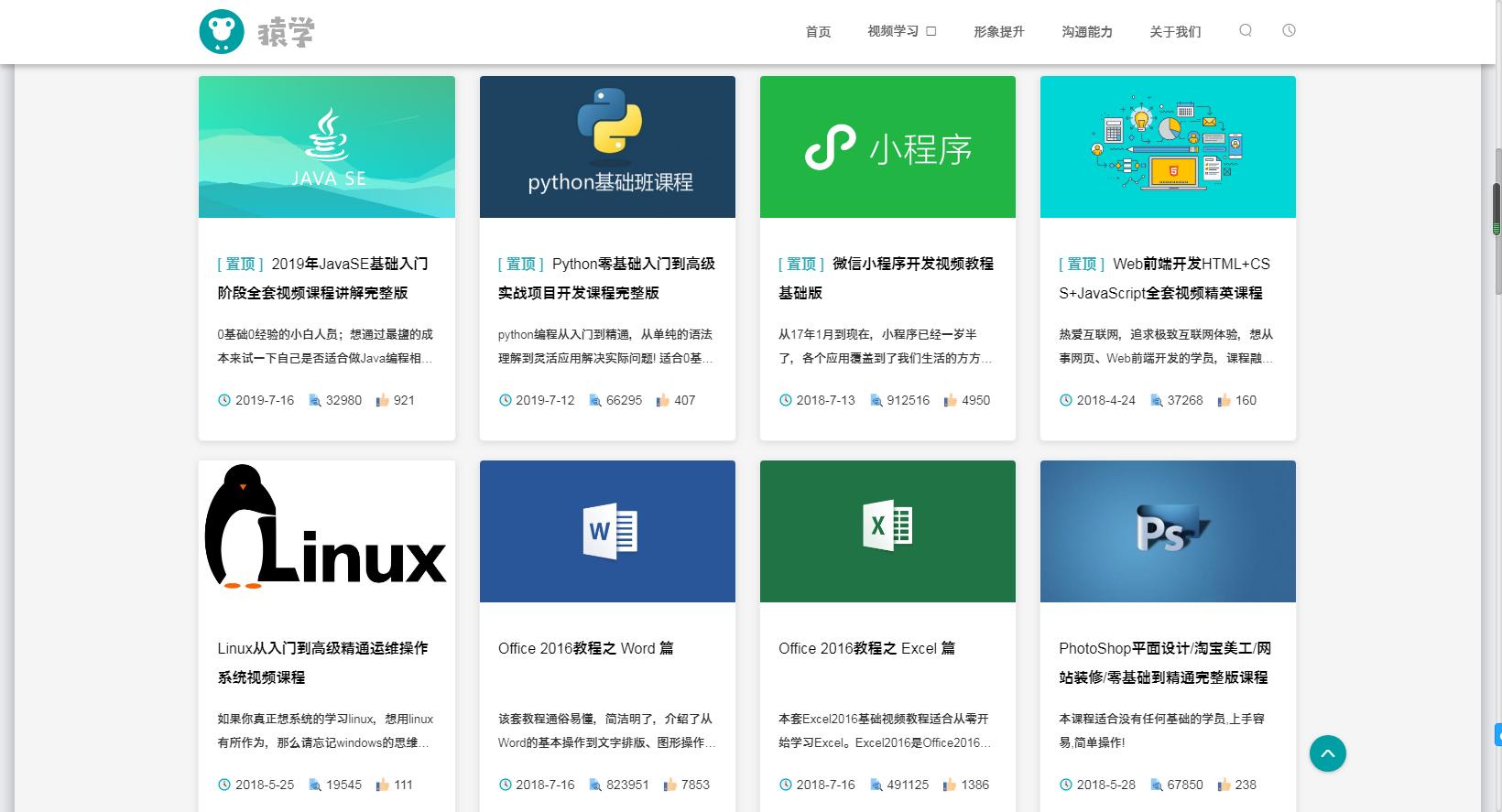The image size is (1502, 812).
Task: Go to 首页 in the navigation
Action: pyautogui.click(x=818, y=31)
